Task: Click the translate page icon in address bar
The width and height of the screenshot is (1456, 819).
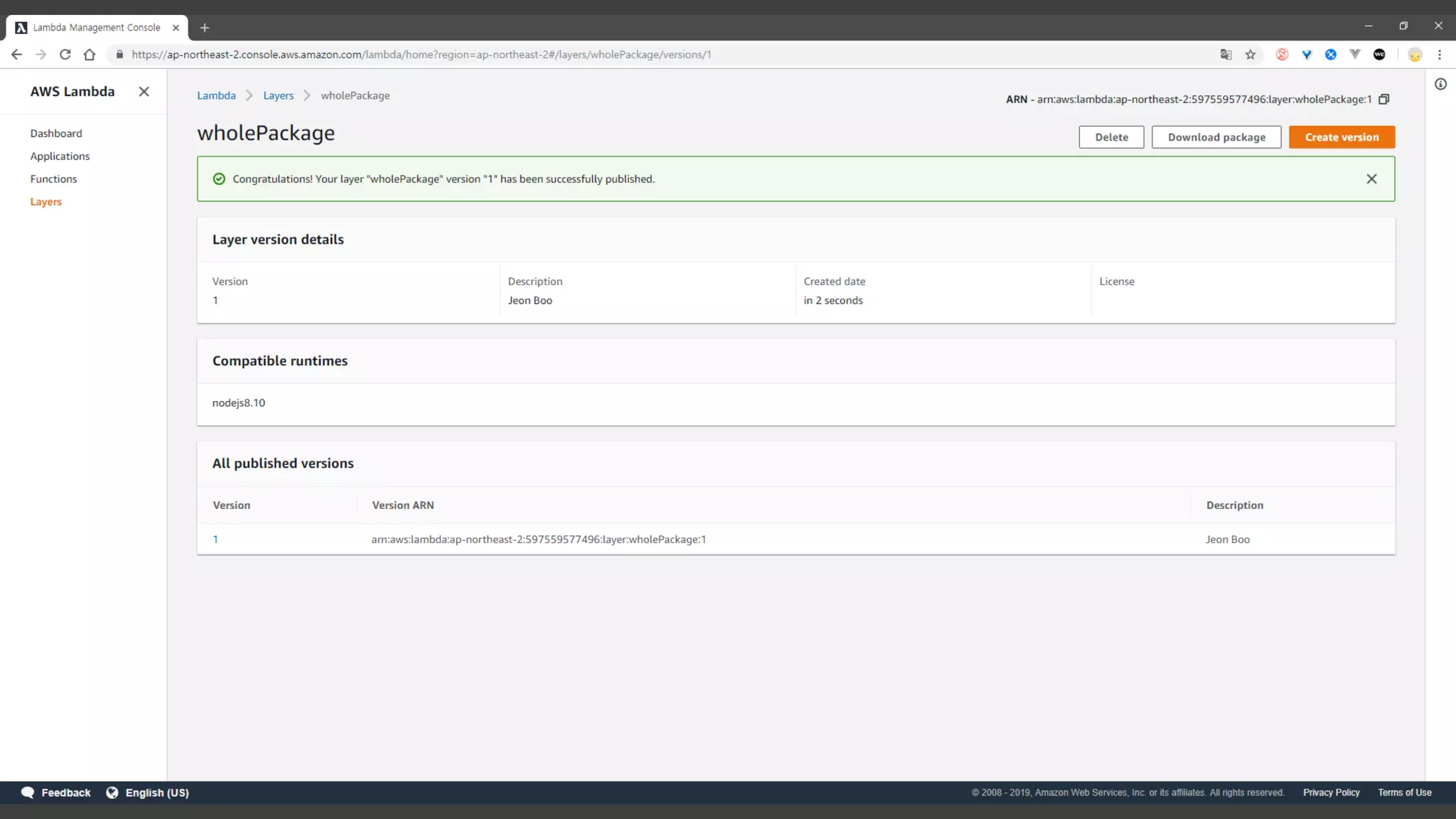Action: point(1226,55)
